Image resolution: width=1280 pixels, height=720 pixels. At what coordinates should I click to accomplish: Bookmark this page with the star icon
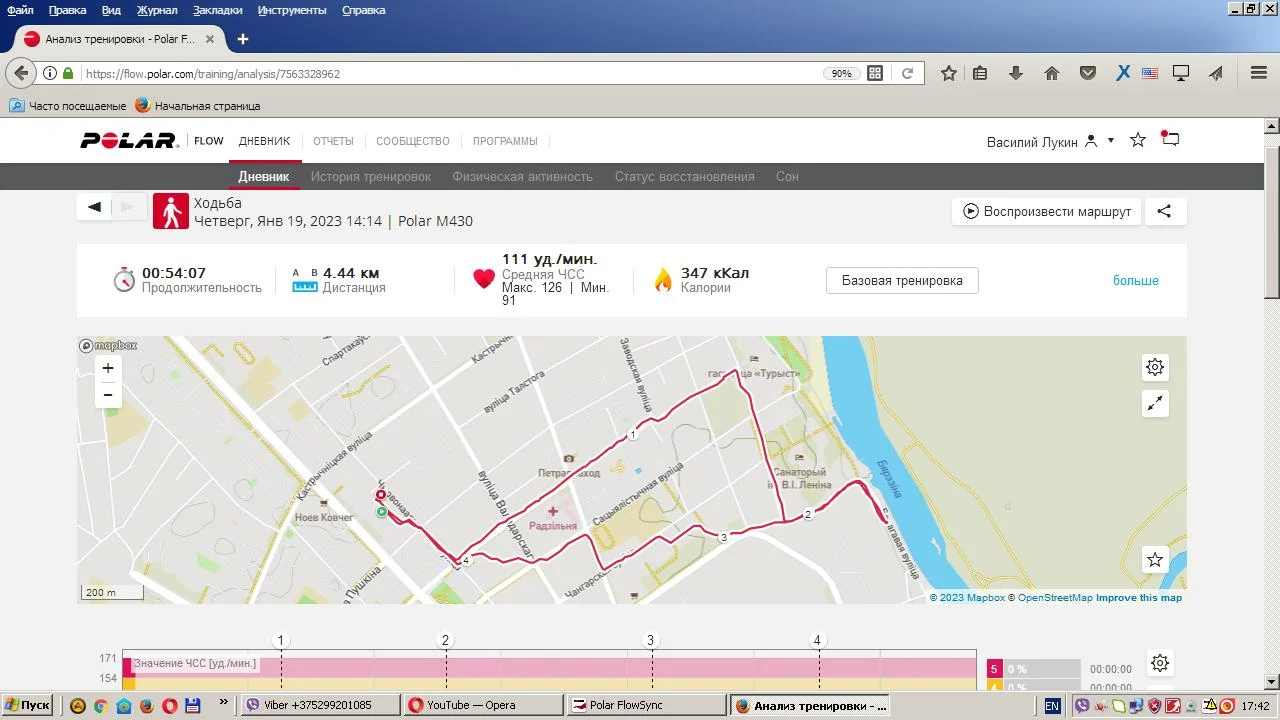[x=949, y=73]
